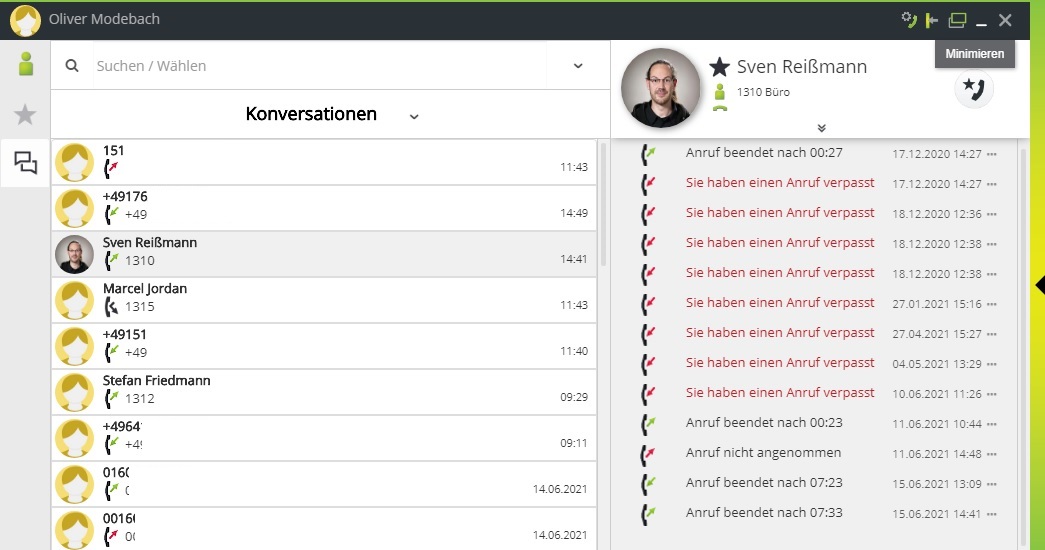The image size is (1045, 550).
Task: Select the conversations chat sidebar icon
Action: tap(26, 163)
